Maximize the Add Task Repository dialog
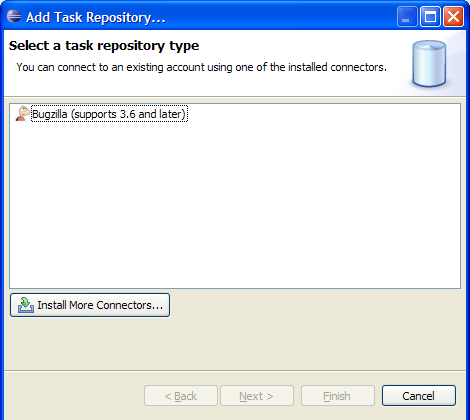Viewport: 470px width, 420px height. click(430, 16)
